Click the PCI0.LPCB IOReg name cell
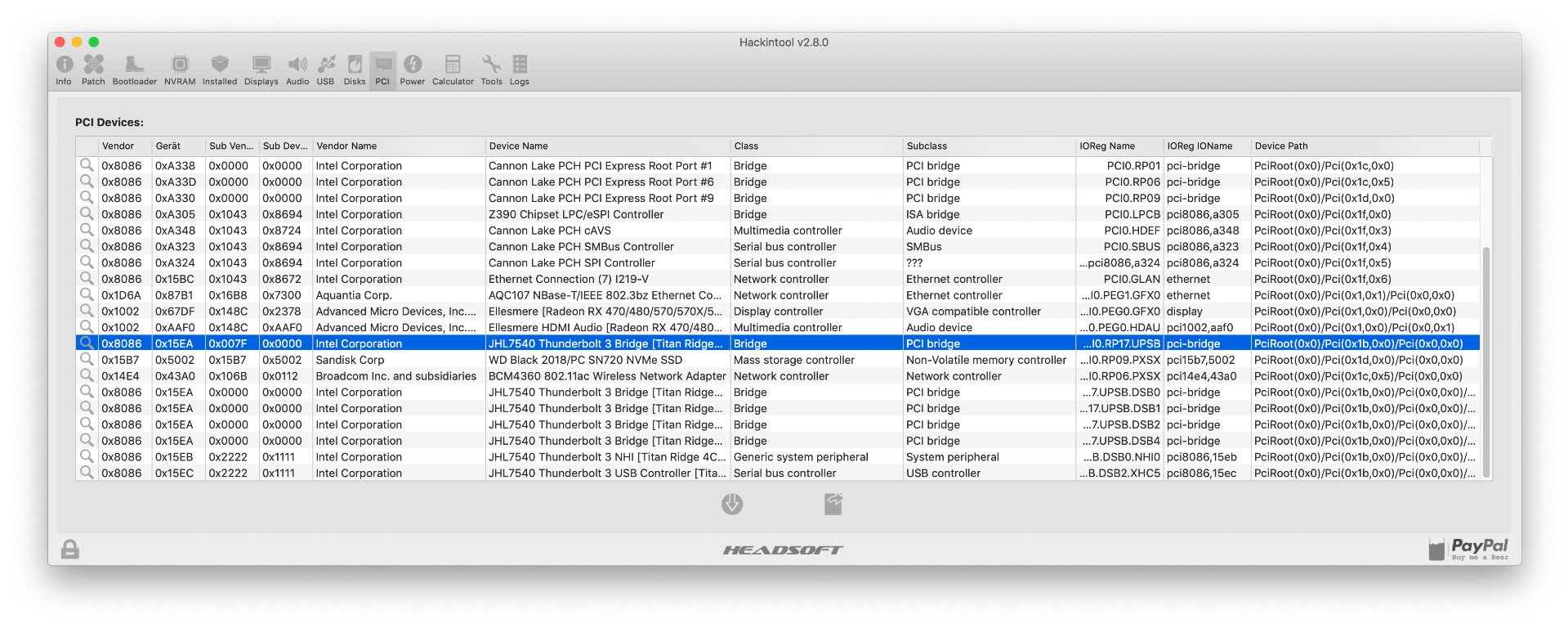This screenshot has width=1568, height=628. coord(1120,214)
